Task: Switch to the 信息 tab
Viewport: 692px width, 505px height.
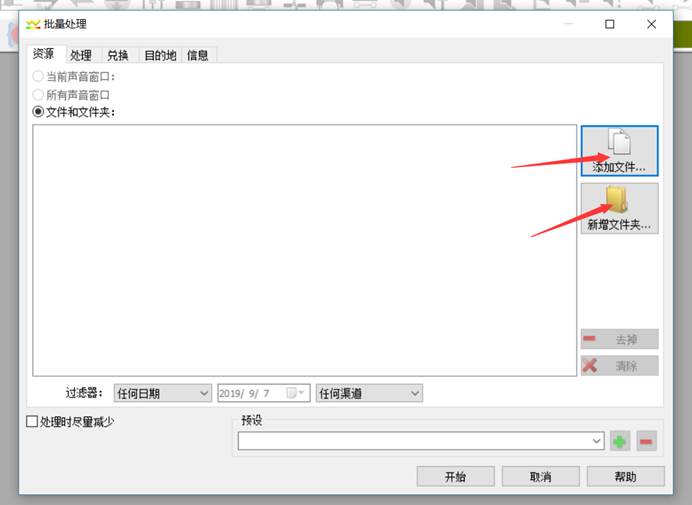Action: (198, 55)
